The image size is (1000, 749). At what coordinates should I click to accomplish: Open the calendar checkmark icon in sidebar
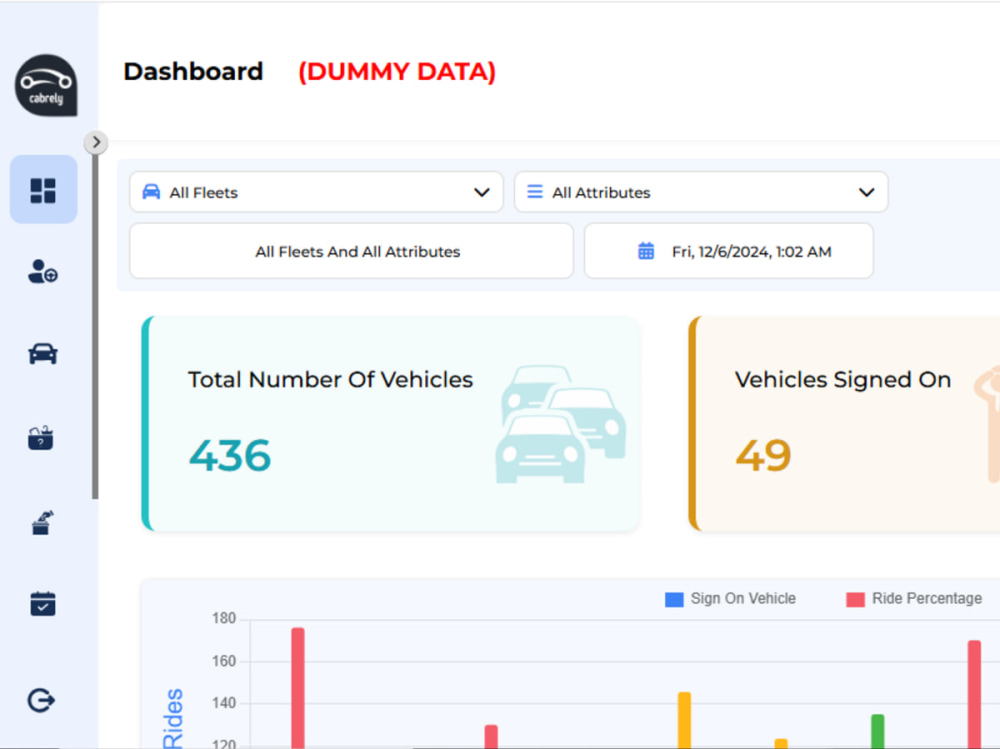pos(43,604)
